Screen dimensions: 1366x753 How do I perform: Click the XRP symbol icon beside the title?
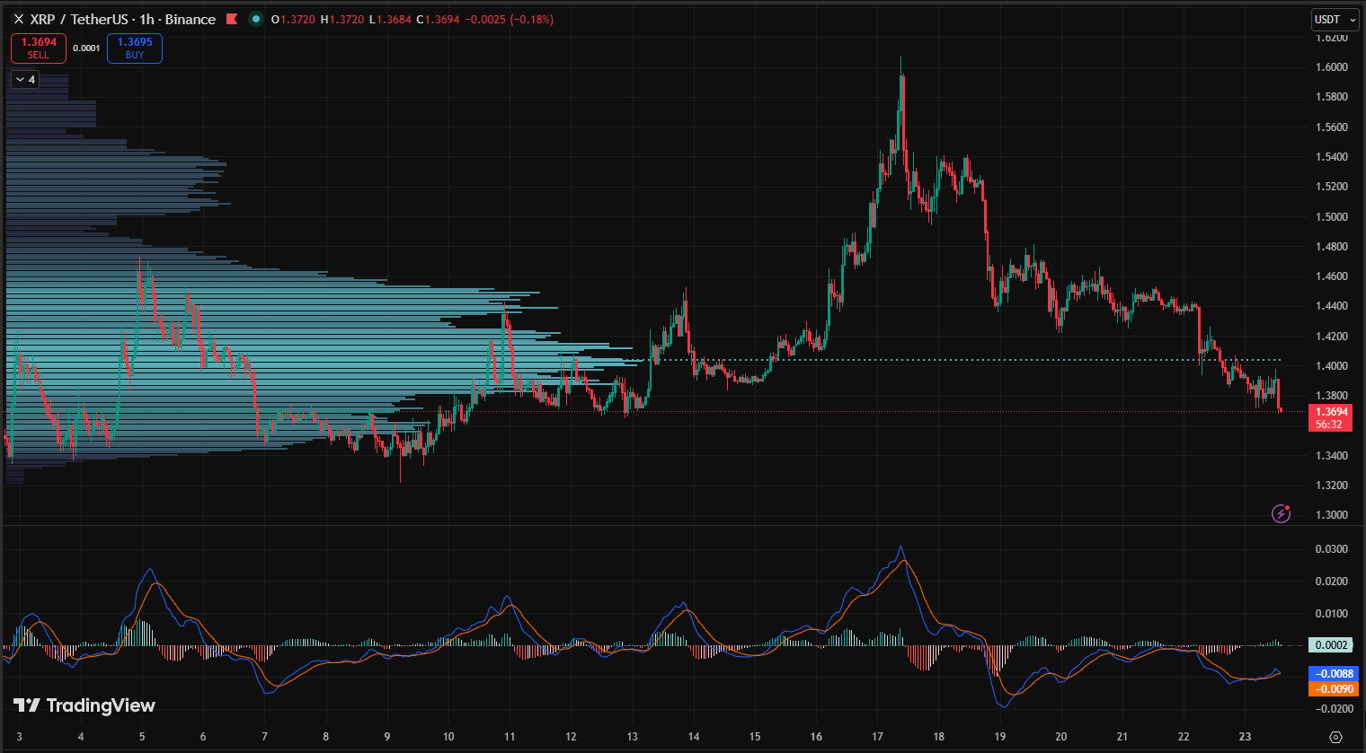tap(18, 19)
